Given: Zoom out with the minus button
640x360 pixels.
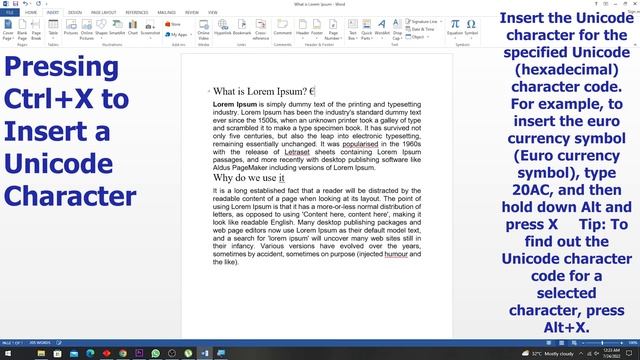Looking at the screenshot, I should pyautogui.click(x=583, y=343).
